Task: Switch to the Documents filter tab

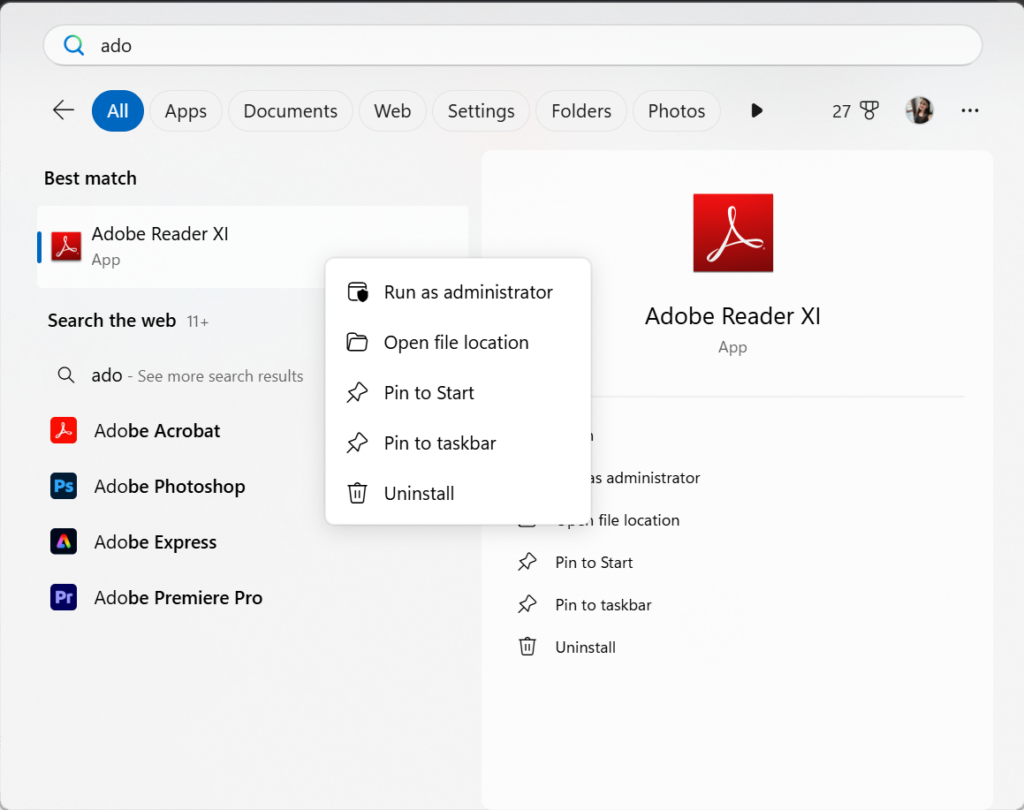Action: pyautogui.click(x=291, y=111)
